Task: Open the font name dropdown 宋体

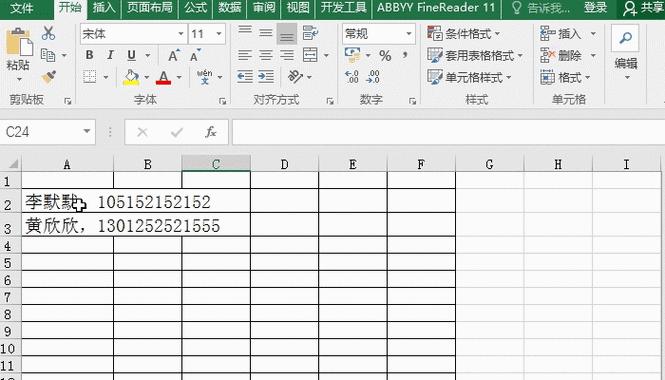Action: pos(133,34)
